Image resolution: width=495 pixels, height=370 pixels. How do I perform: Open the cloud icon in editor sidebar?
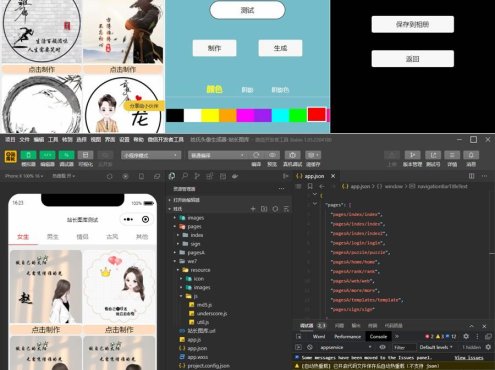pos(235,176)
